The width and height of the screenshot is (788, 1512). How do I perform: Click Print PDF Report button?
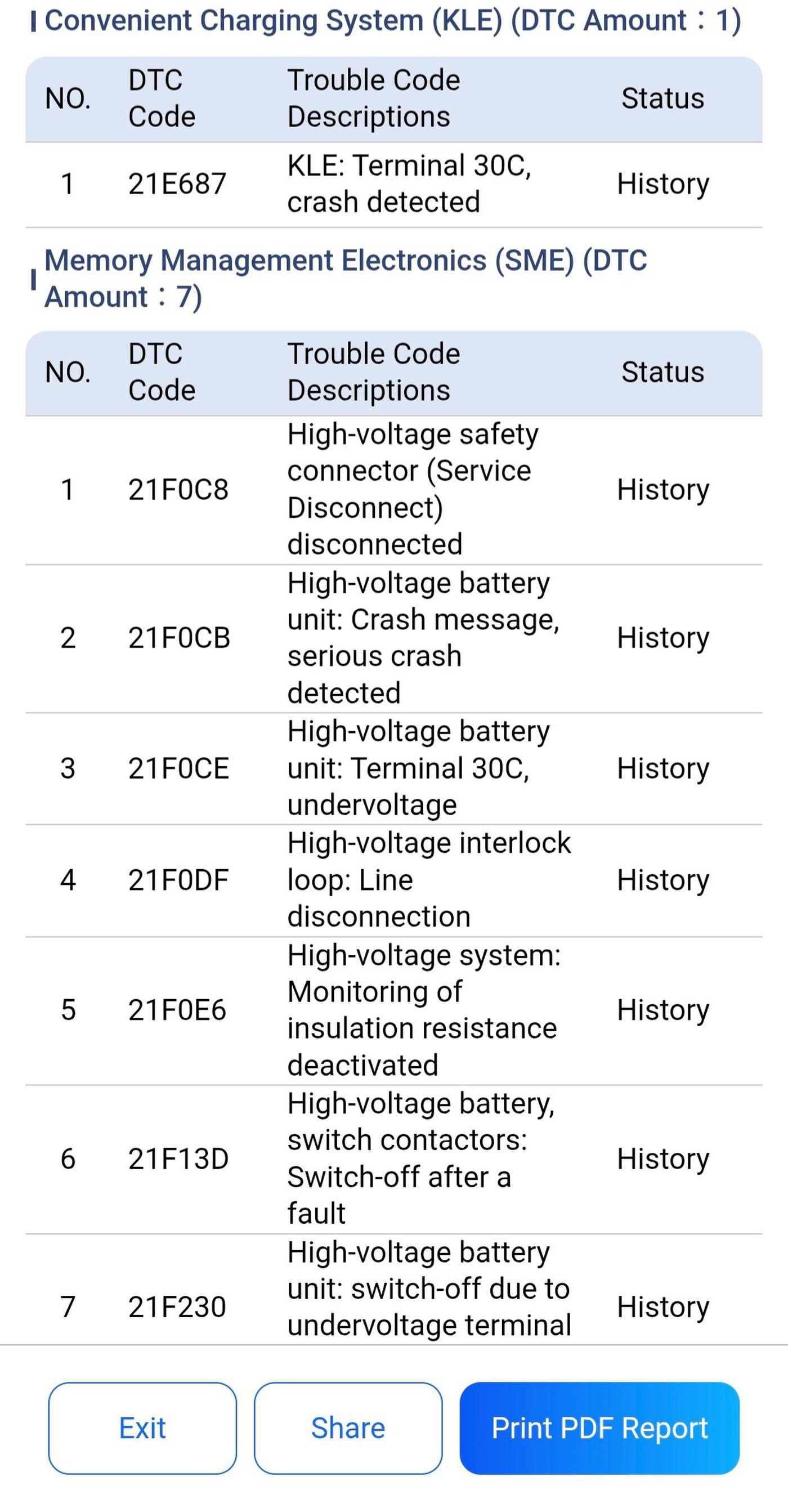(x=599, y=1428)
